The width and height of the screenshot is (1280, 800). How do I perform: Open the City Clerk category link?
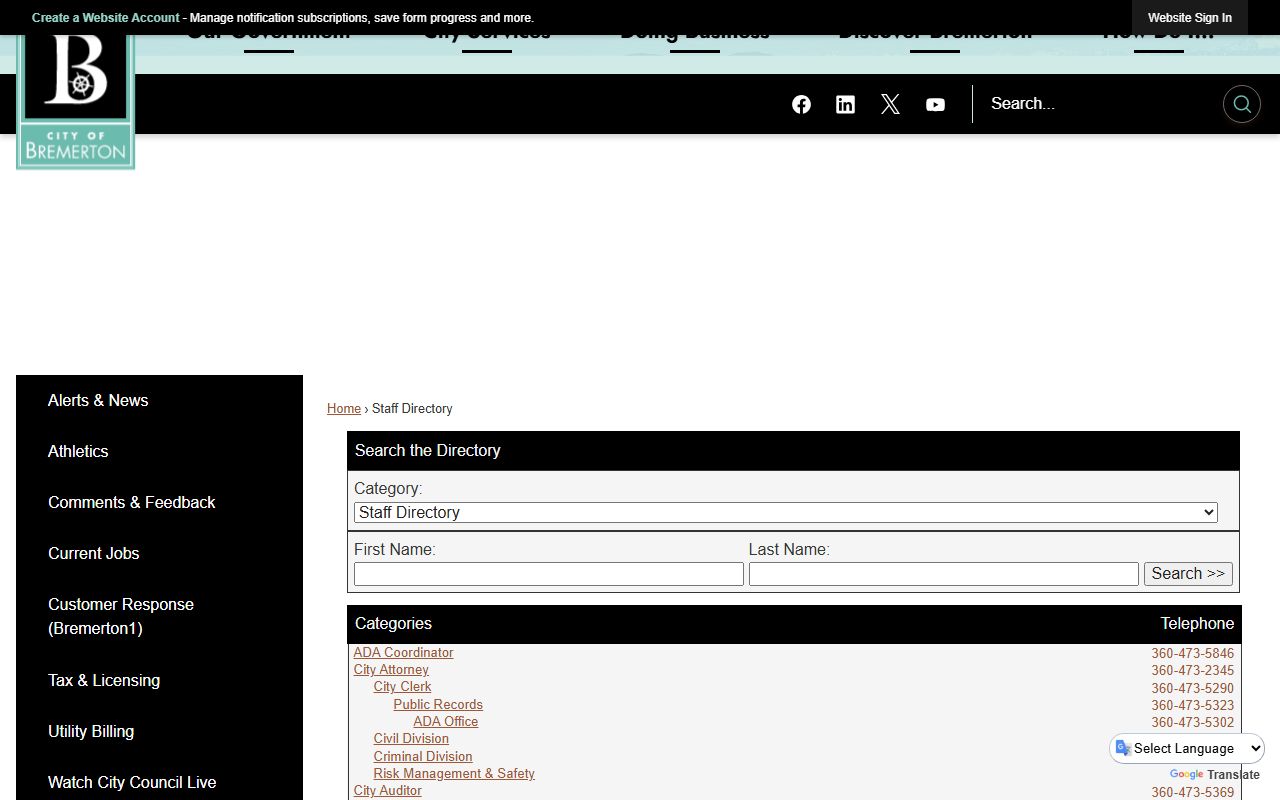point(402,687)
